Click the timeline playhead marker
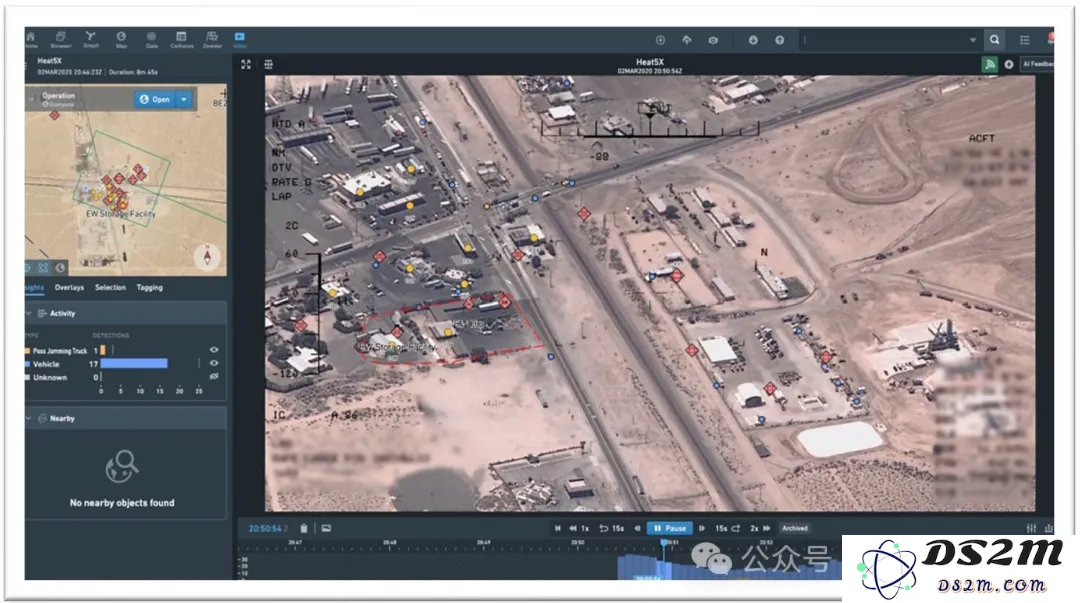Image resolution: width=1080 pixels, height=603 pixels. [663, 543]
